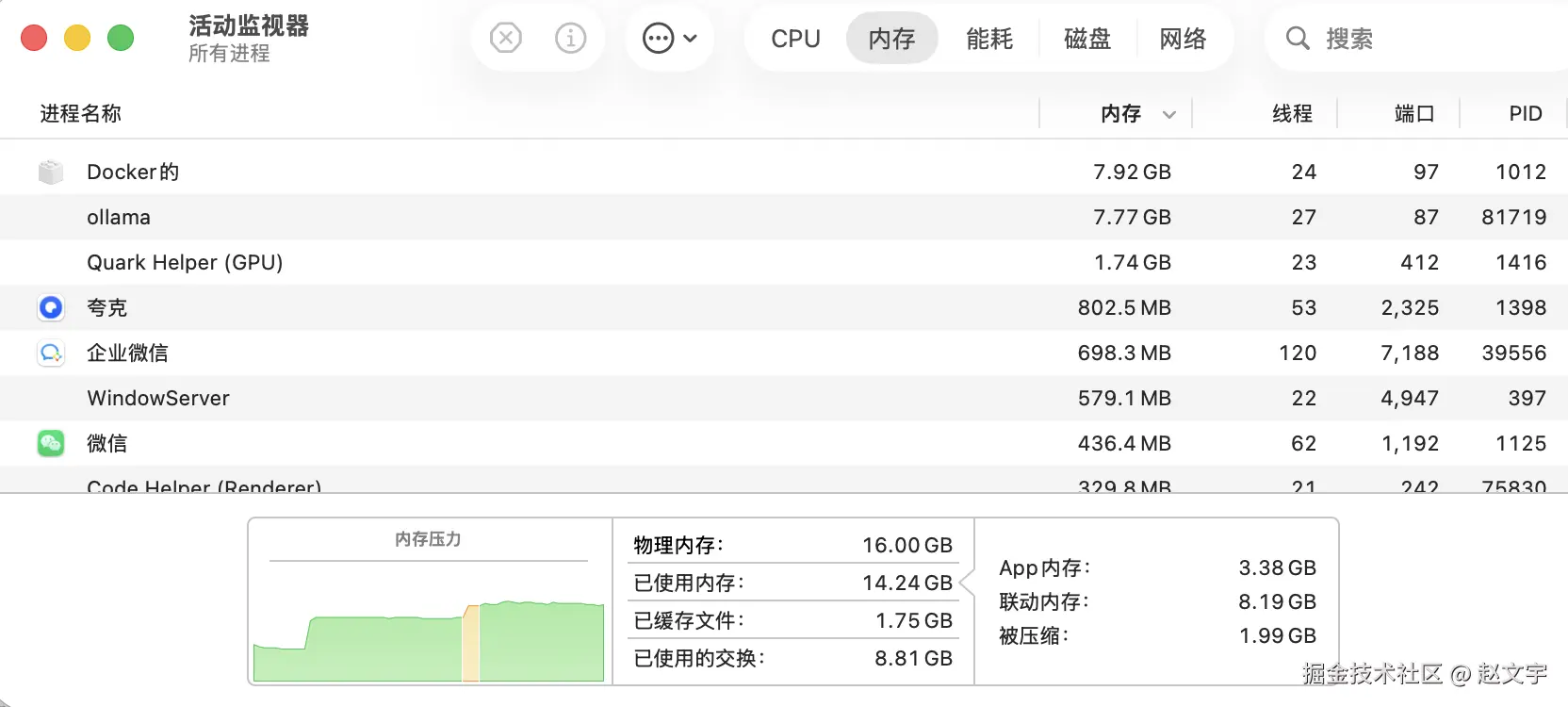The image size is (1568, 707).
Task: Click the 已使用的交换 8.81 GB row
Action: click(x=792, y=658)
